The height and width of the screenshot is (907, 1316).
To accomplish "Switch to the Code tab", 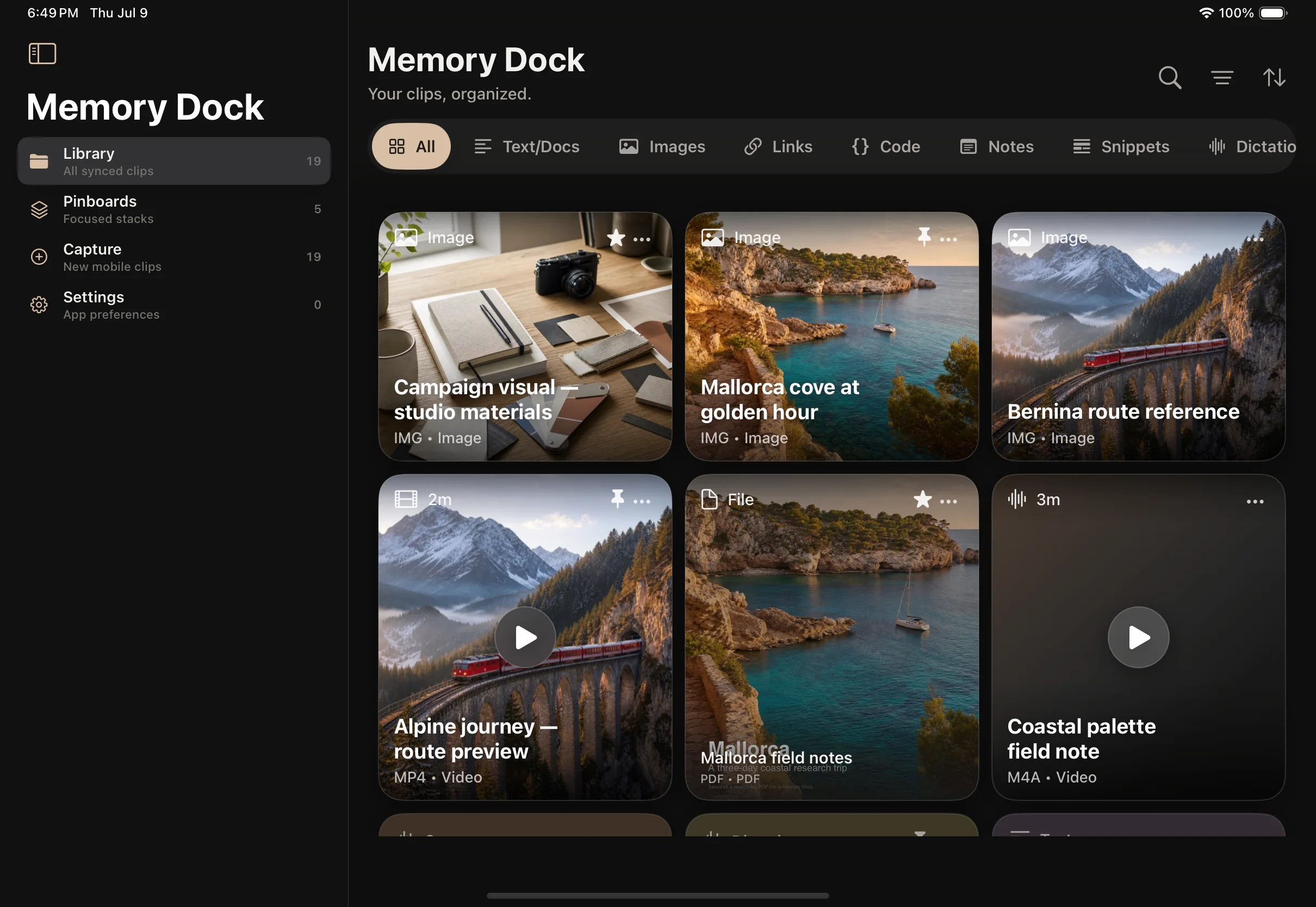I will click(x=886, y=147).
